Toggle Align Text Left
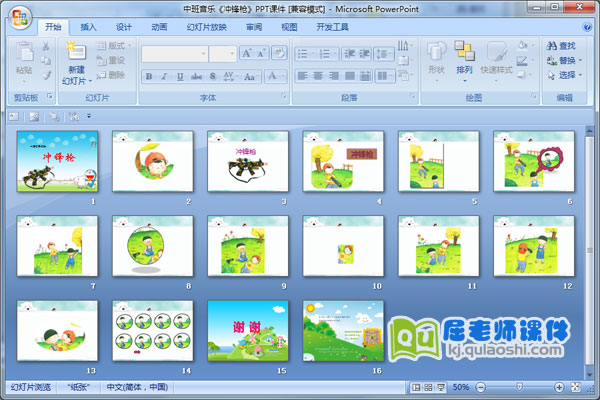The height and width of the screenshot is (400, 600). point(302,76)
